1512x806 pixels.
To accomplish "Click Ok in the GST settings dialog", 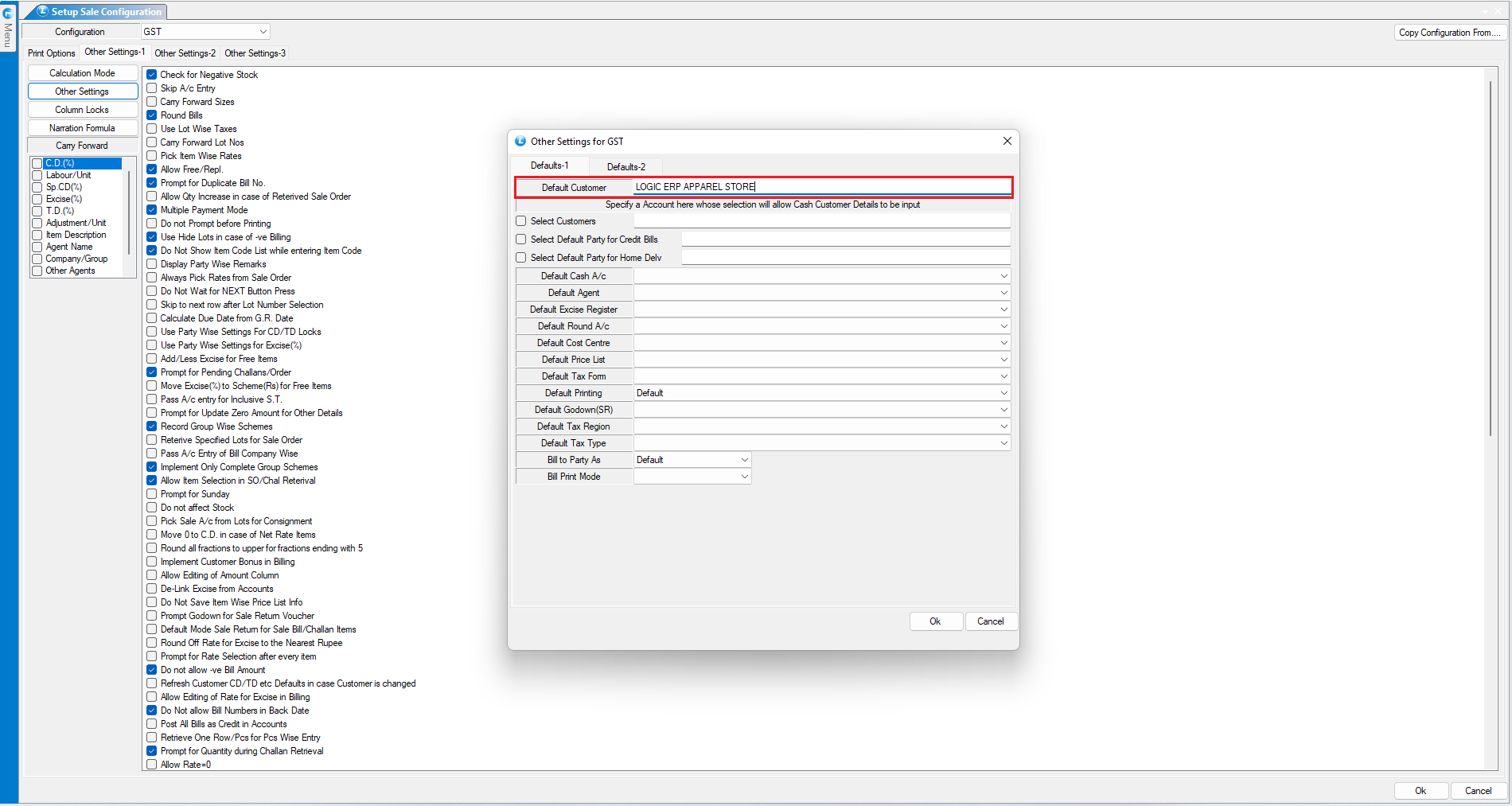I will coord(935,621).
